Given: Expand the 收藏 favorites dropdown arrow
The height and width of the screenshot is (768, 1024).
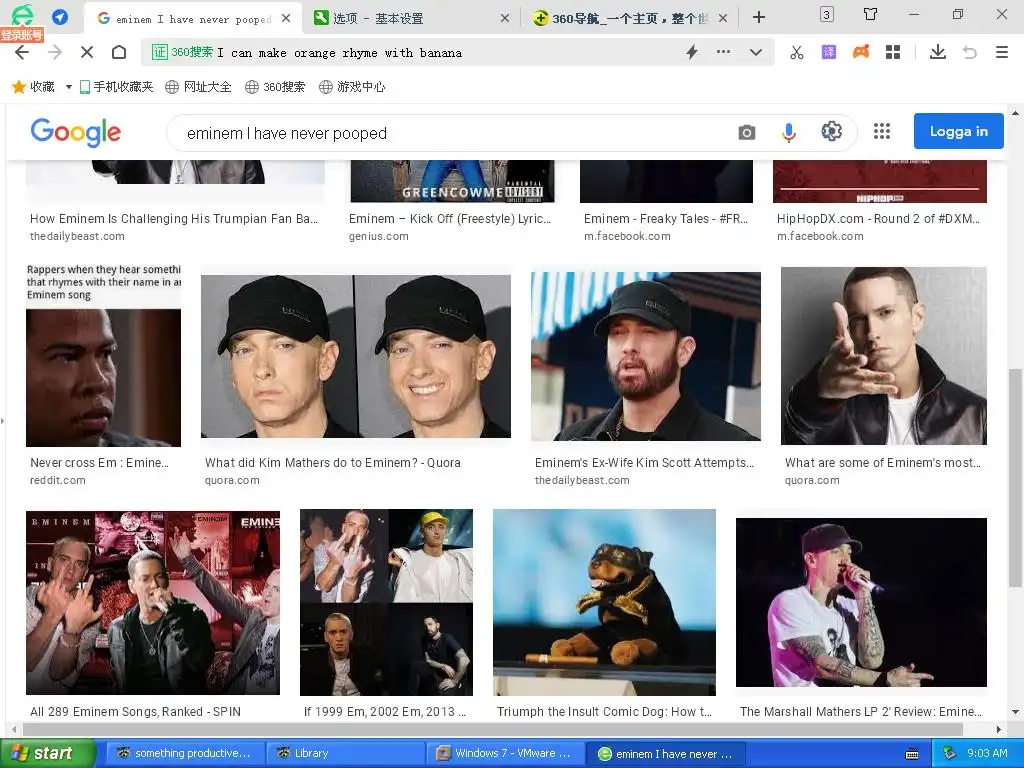Looking at the screenshot, I should [x=69, y=87].
